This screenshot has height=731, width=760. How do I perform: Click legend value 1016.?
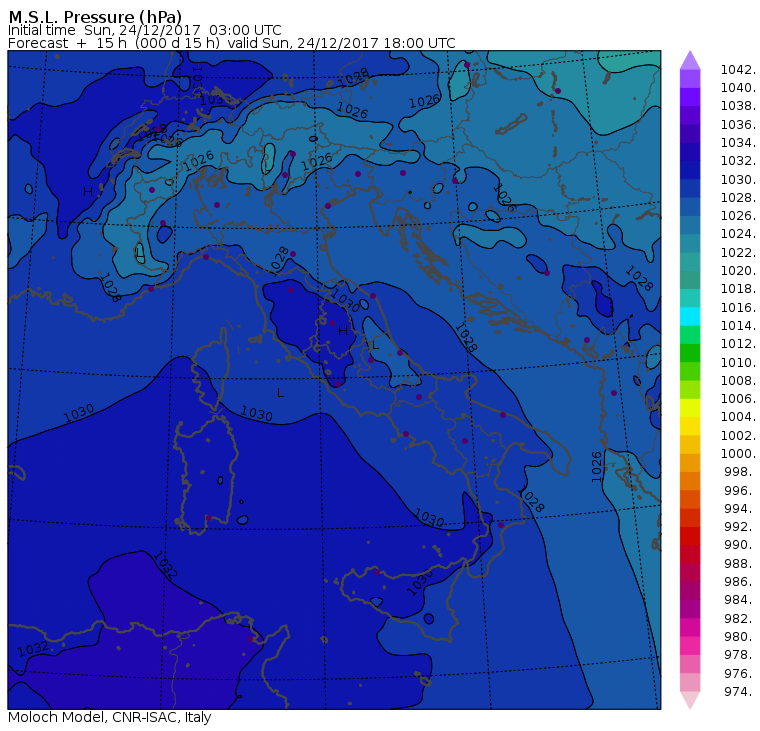pos(738,307)
